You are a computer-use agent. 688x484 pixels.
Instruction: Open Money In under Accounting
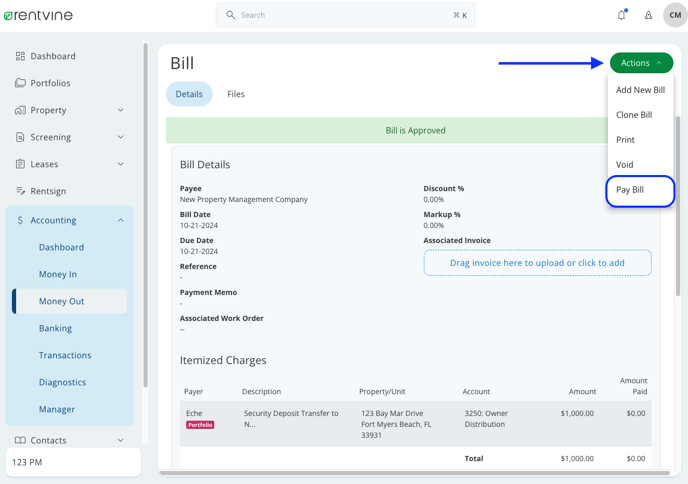[x=58, y=274]
